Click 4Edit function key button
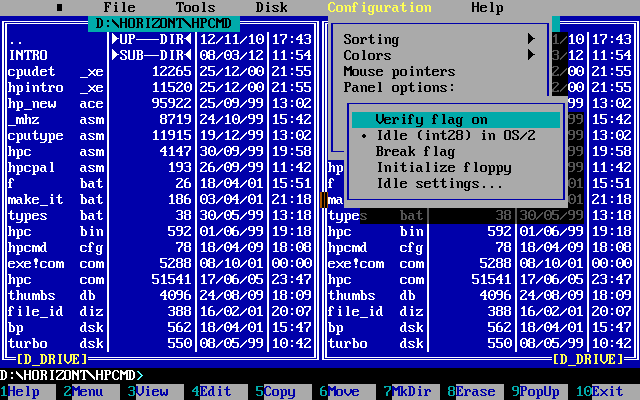Screen dimensions: 640x400 pos(220,392)
